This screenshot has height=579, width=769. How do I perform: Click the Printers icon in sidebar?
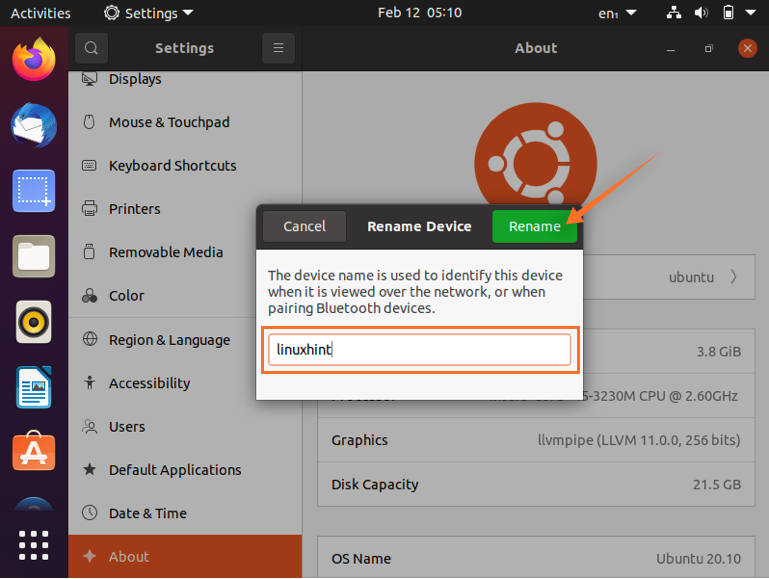(x=89, y=208)
